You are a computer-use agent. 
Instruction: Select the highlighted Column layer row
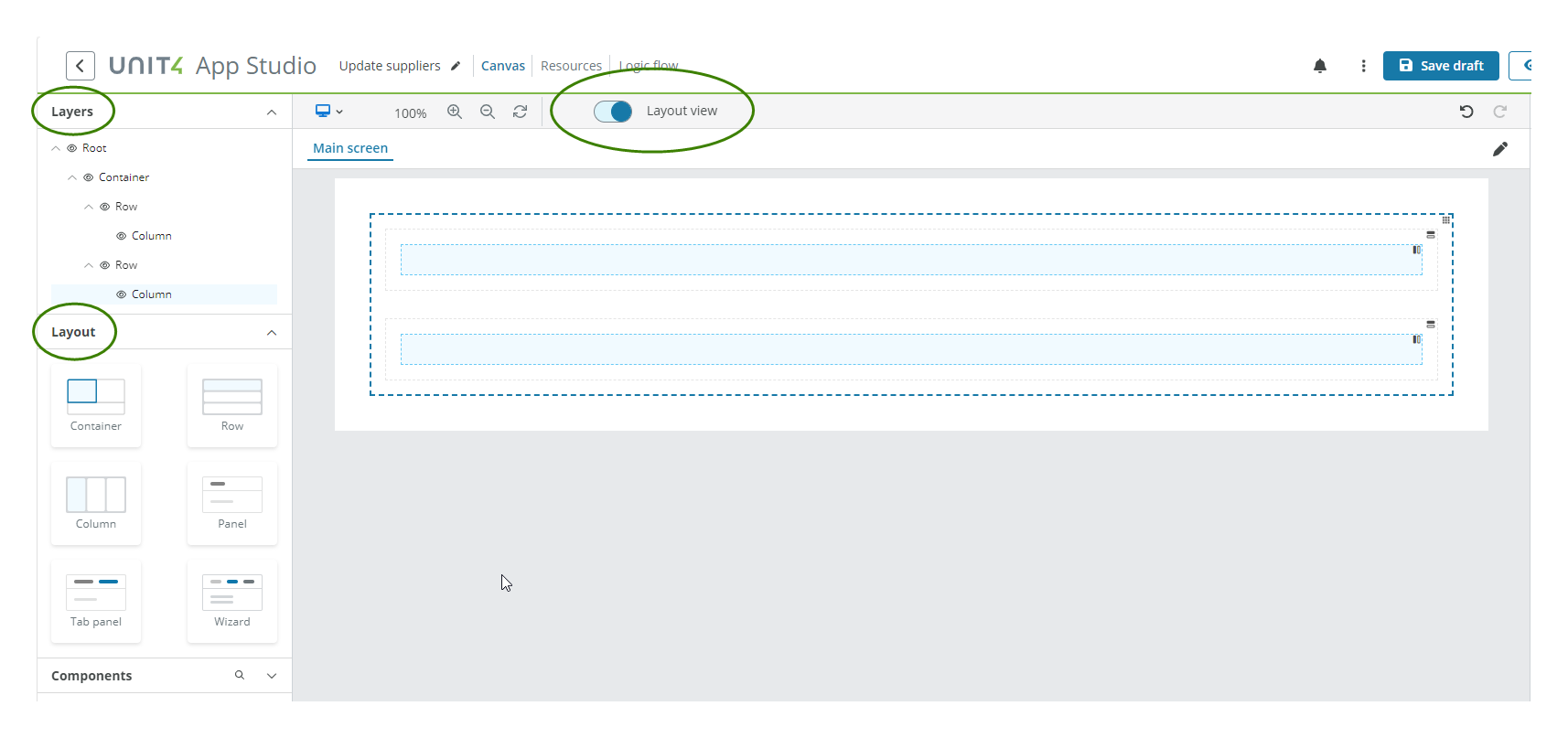click(164, 294)
